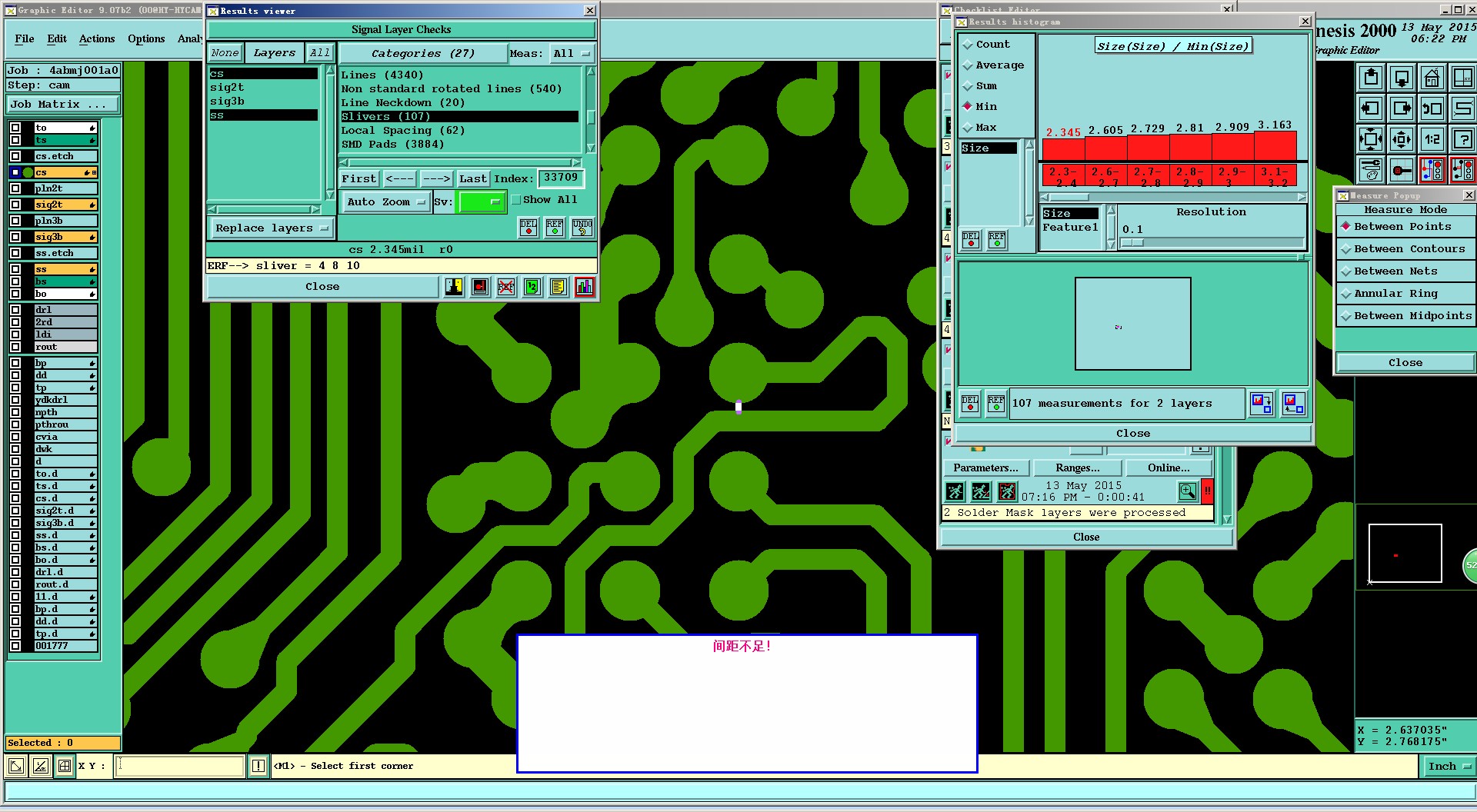The width and height of the screenshot is (1477, 812).
Task: Click the grid snap icon beside X Y field
Action: click(x=65, y=766)
